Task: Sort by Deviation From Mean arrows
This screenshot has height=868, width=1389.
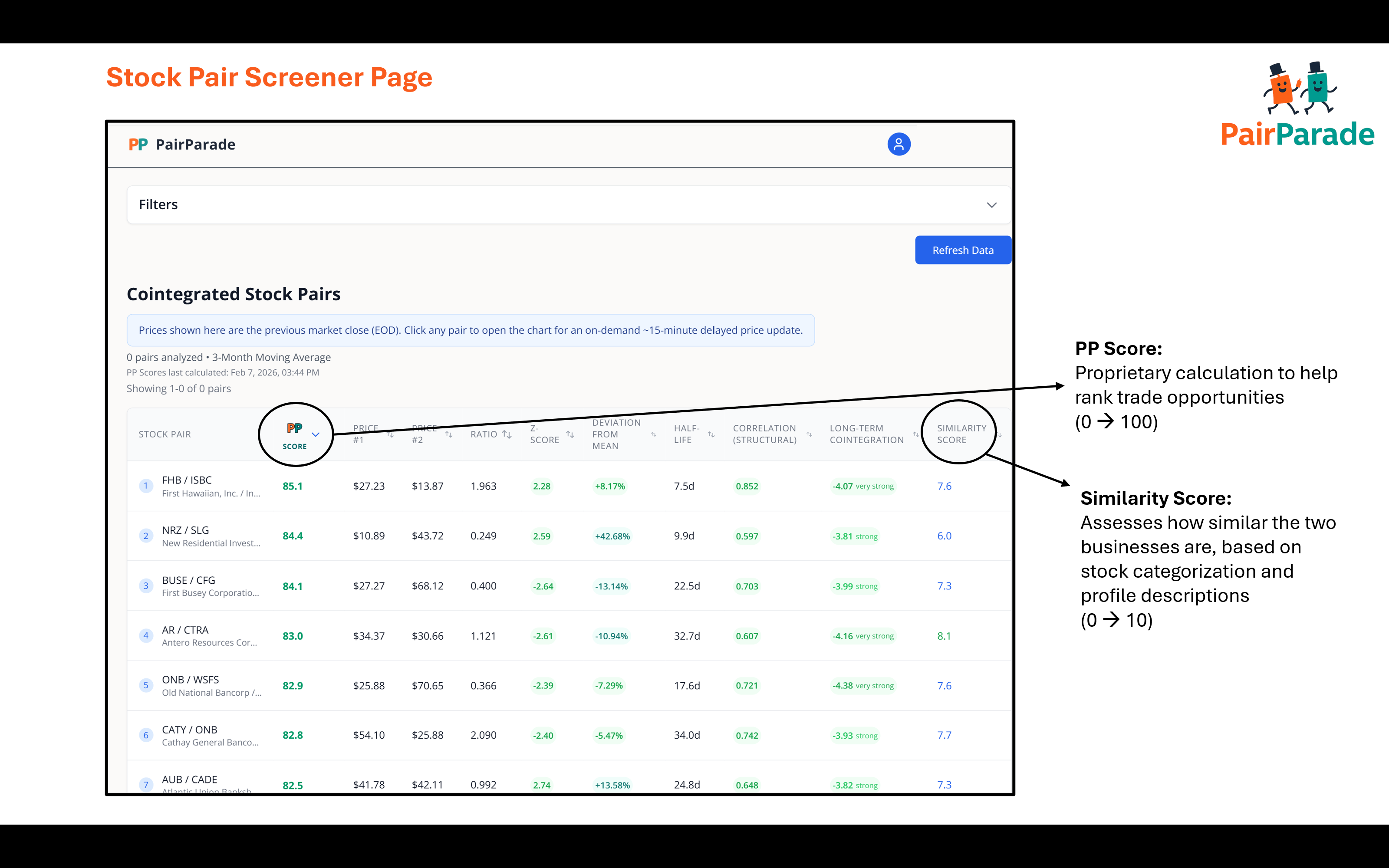Action: pos(653,434)
